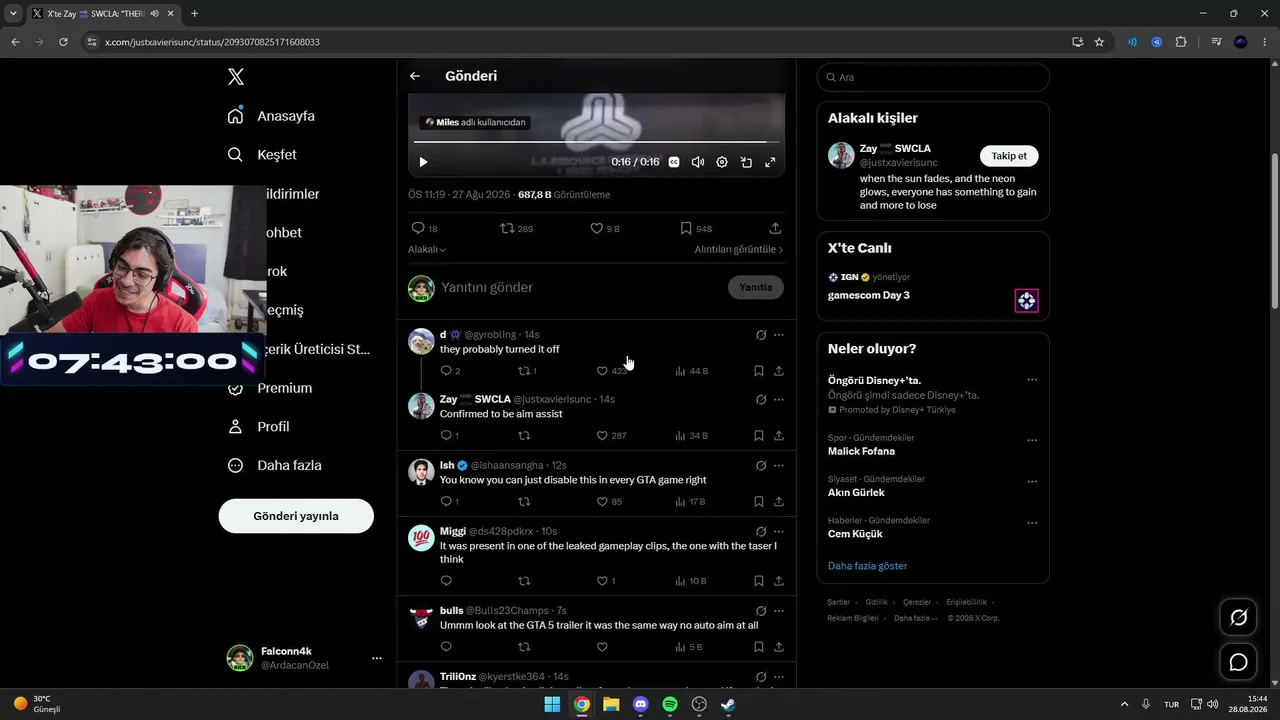This screenshot has width=1280, height=720.
Task: Like the reply by bulls
Action: [x=602, y=647]
